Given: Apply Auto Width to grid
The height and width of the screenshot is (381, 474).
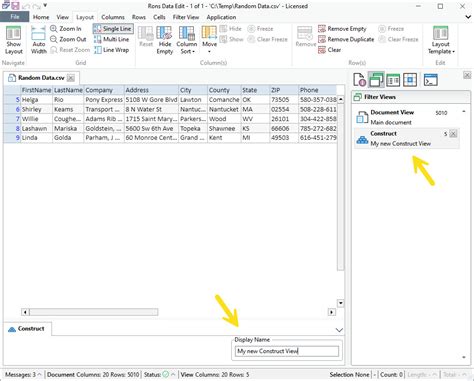Looking at the screenshot, I should point(38,40).
